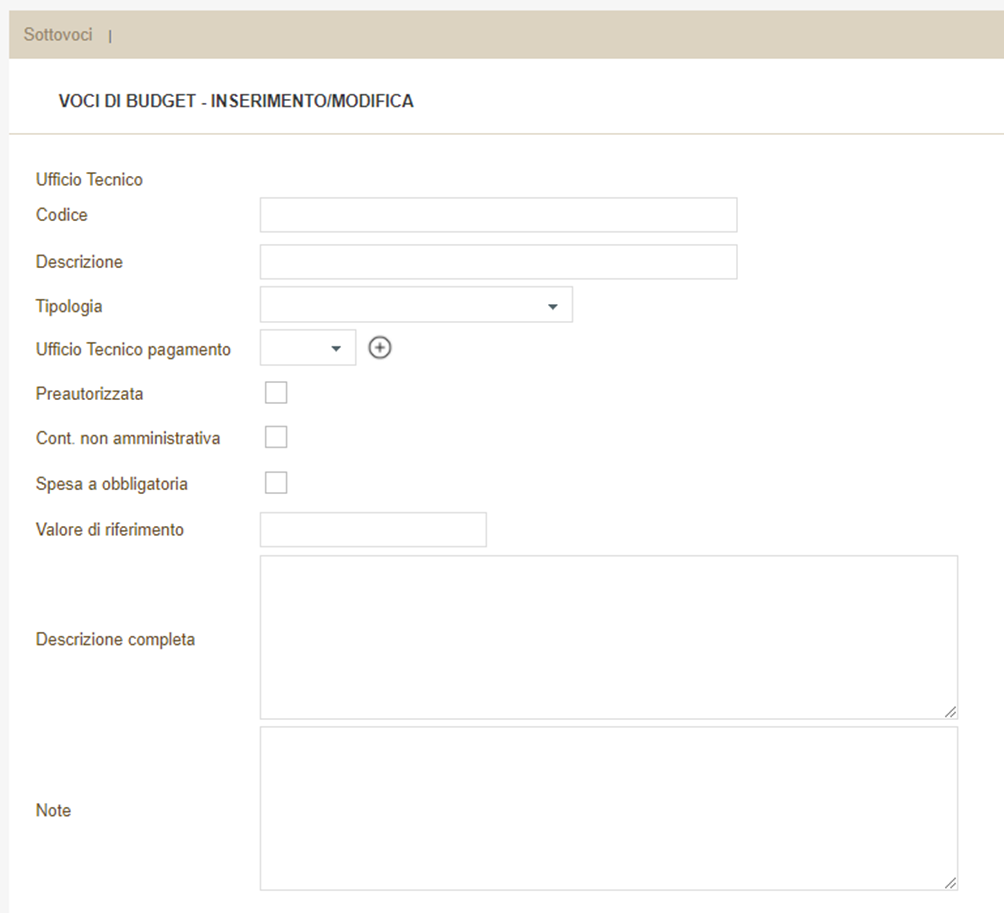This screenshot has height=913, width=1004.
Task: Open the Sottovoci menu item
Action: tap(58, 35)
